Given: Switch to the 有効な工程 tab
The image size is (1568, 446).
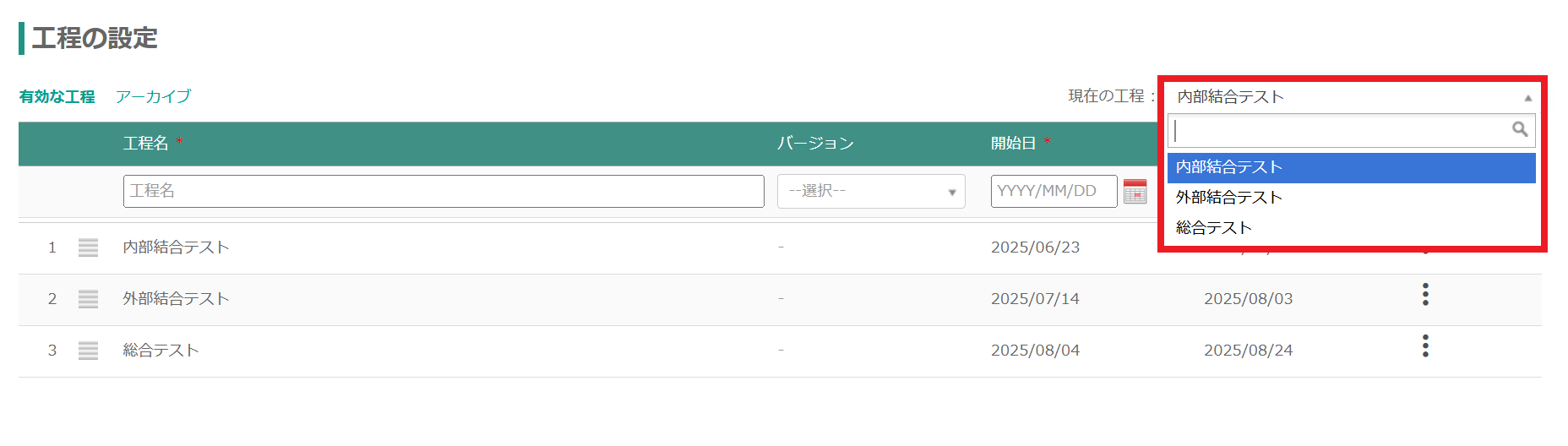Looking at the screenshot, I should (x=57, y=97).
